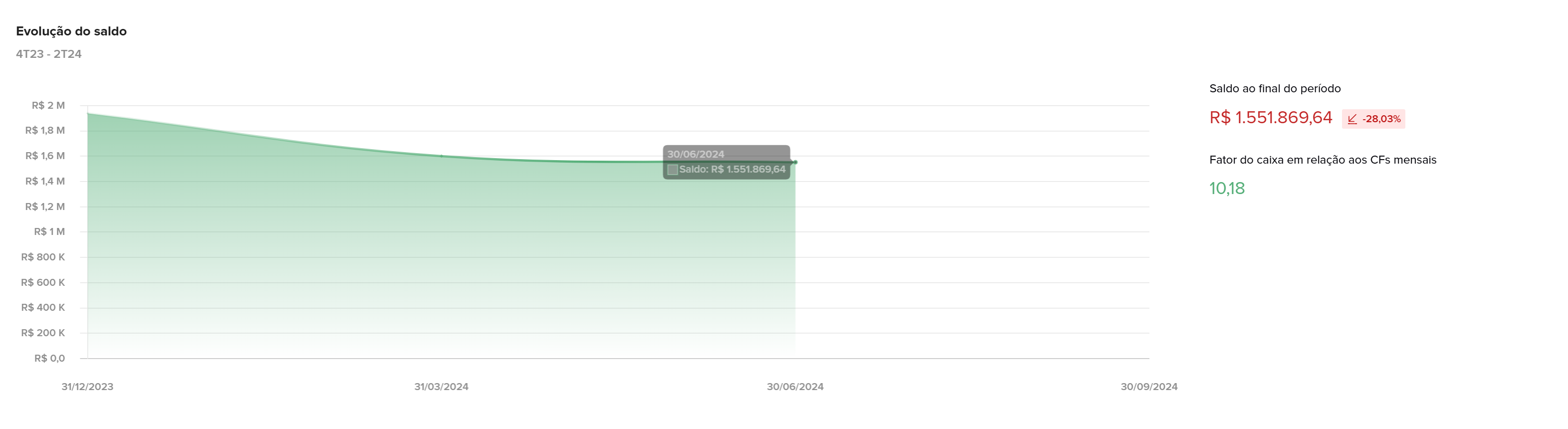This screenshot has height=429, width=1568.
Task: Click the "Evolução do saldo" chart title
Action: pyautogui.click(x=71, y=31)
